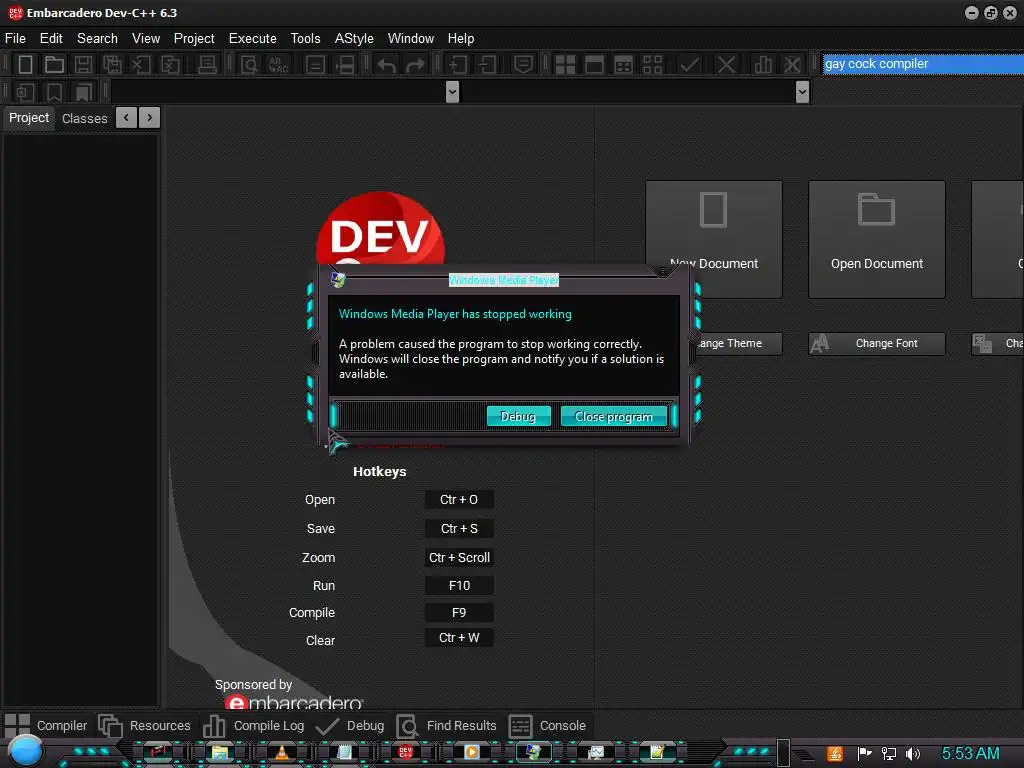
Task: Switch to the Find Results tab
Action: [x=446, y=726]
